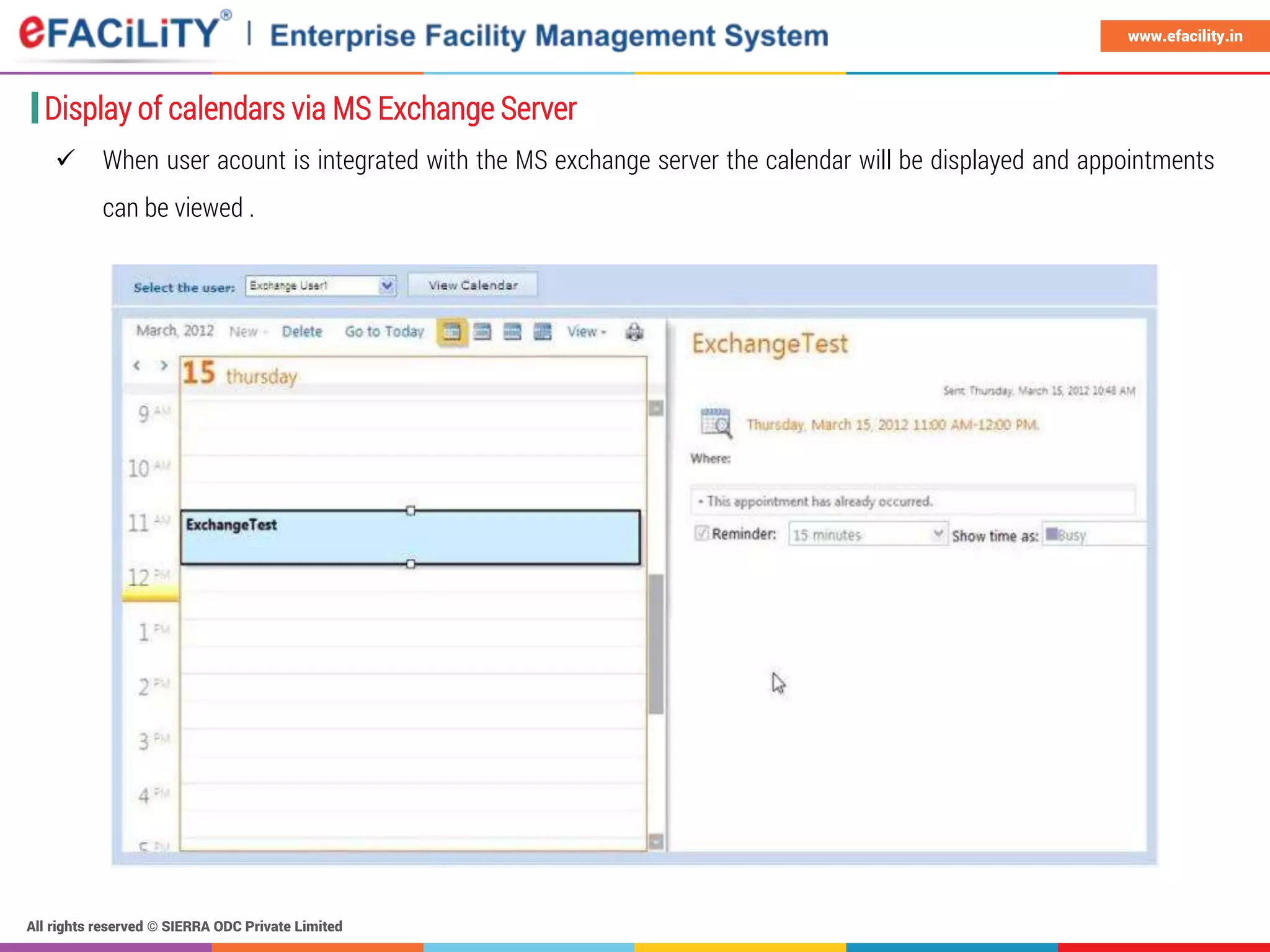Open the Select the user dropdown
This screenshot has width=1270, height=952.
(x=321, y=286)
